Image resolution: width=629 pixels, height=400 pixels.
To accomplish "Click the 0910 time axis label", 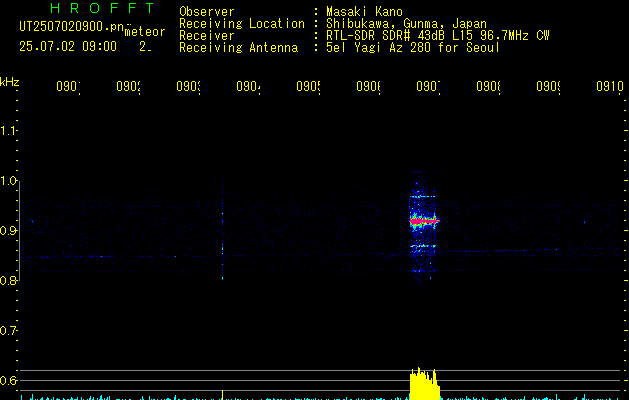I will tap(610, 86).
